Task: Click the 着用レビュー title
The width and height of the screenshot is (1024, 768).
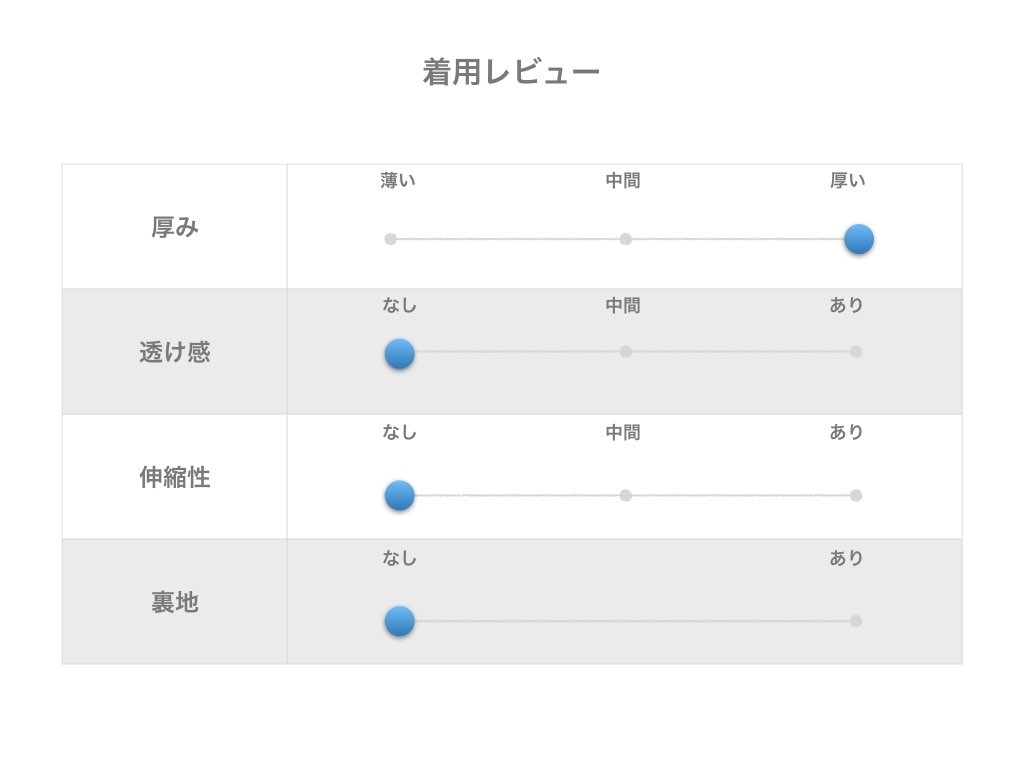Action: [511, 73]
